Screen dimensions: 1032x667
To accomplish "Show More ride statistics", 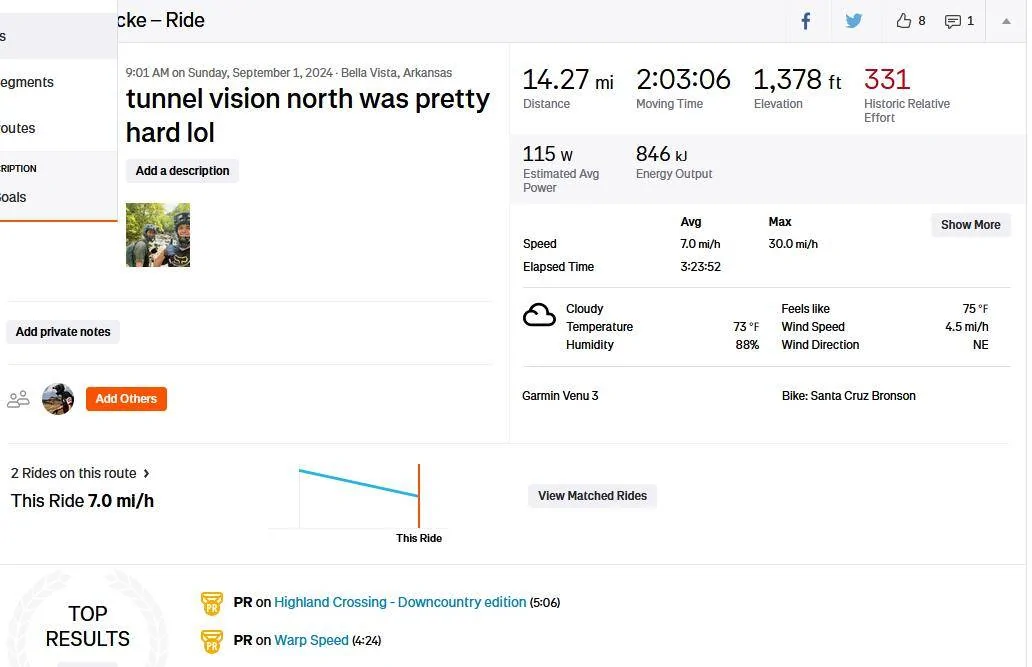I will coord(970,225).
